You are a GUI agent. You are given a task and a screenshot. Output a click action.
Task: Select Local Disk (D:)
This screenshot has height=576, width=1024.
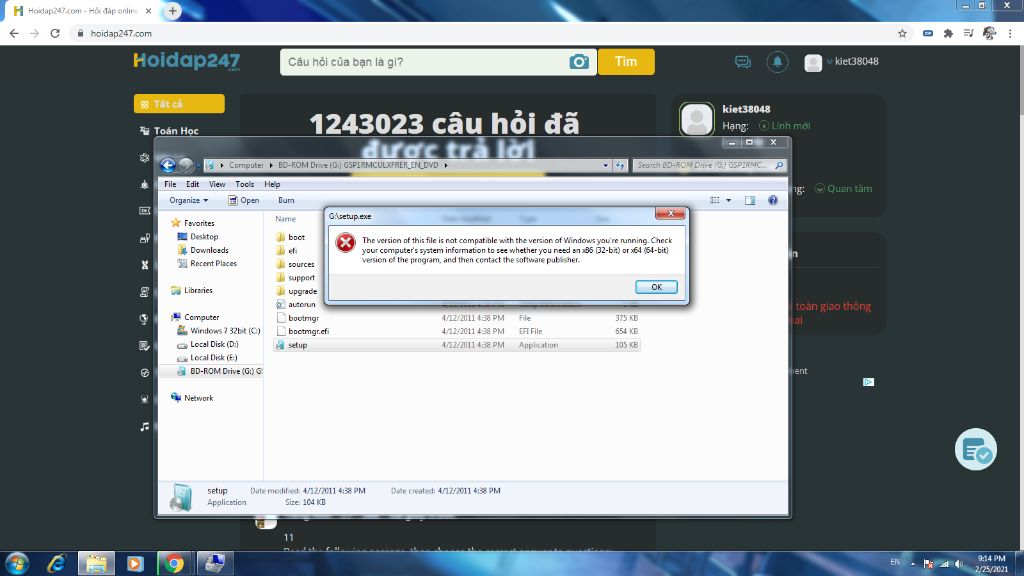pos(214,344)
